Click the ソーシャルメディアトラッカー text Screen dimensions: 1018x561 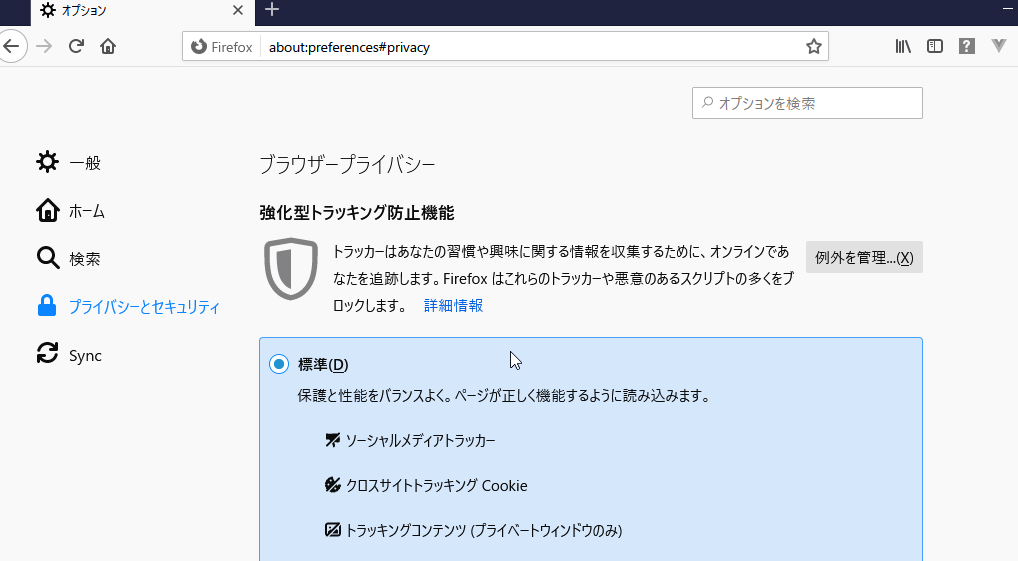420,441
